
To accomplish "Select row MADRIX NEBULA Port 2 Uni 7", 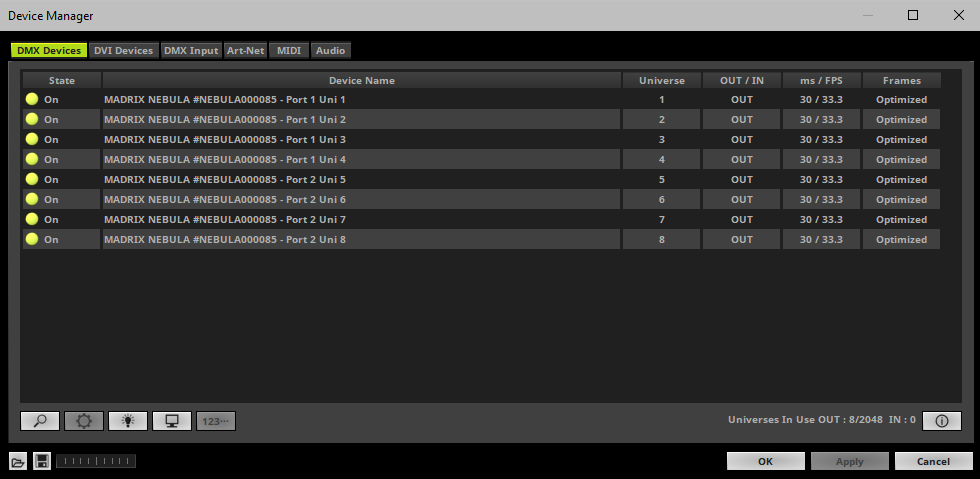I will tap(362, 219).
